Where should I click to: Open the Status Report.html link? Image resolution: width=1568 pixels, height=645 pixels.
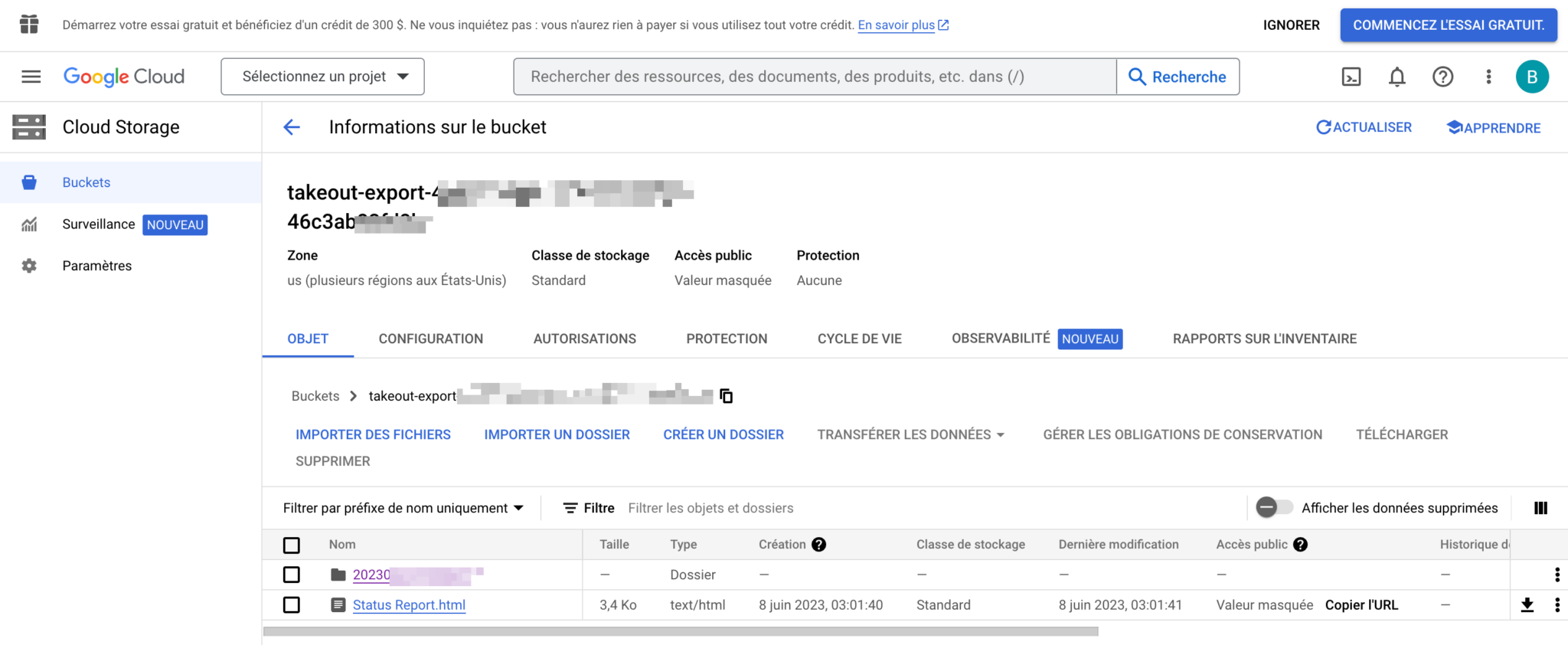[x=409, y=604]
